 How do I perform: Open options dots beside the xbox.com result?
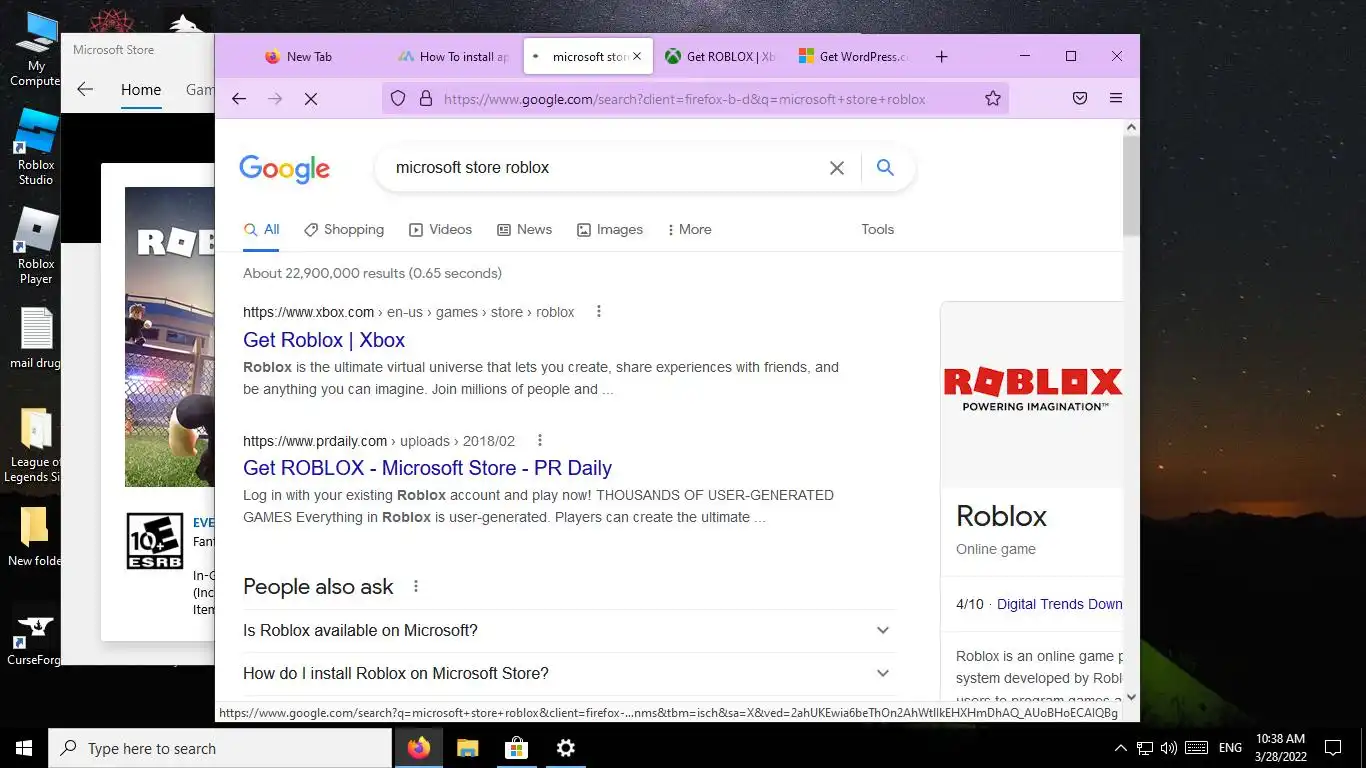(599, 312)
